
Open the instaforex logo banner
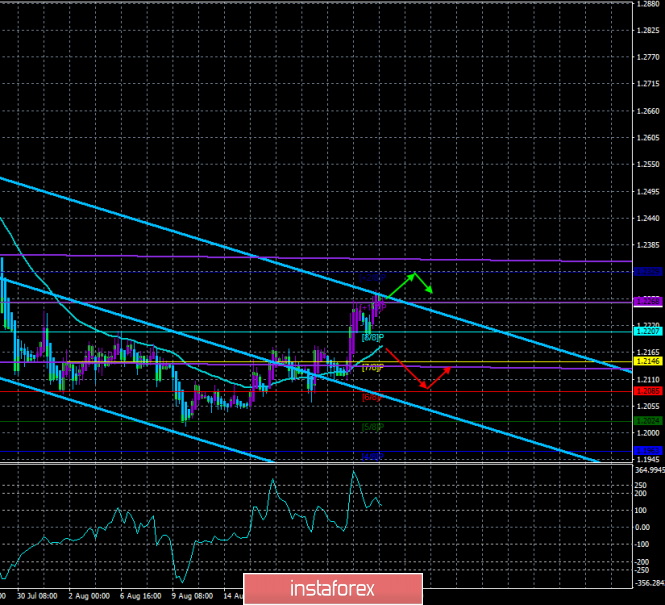coord(333,589)
